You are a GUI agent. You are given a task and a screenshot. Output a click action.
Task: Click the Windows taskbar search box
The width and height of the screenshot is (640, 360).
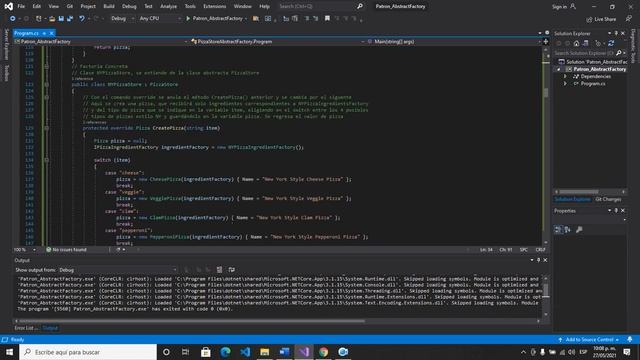pos(88,352)
